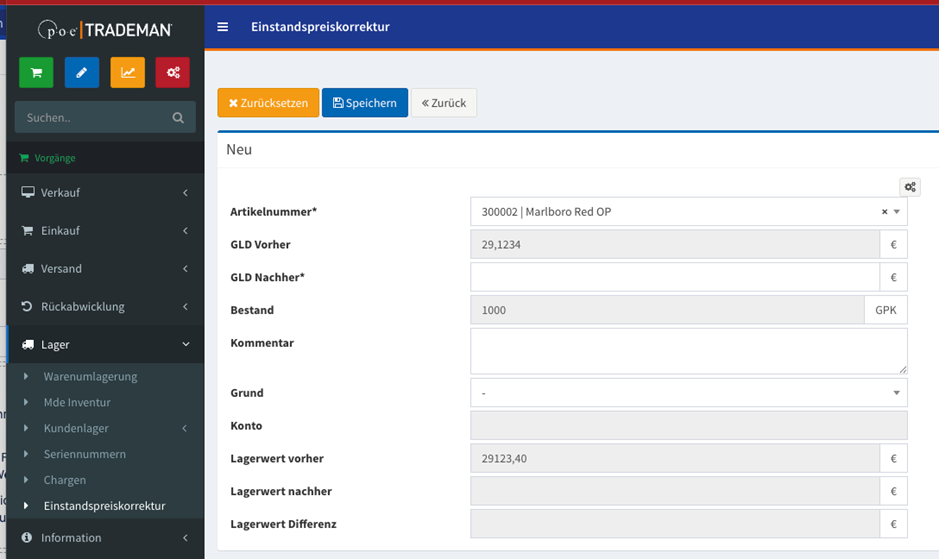Click the green shopping cart quick button

(36, 72)
